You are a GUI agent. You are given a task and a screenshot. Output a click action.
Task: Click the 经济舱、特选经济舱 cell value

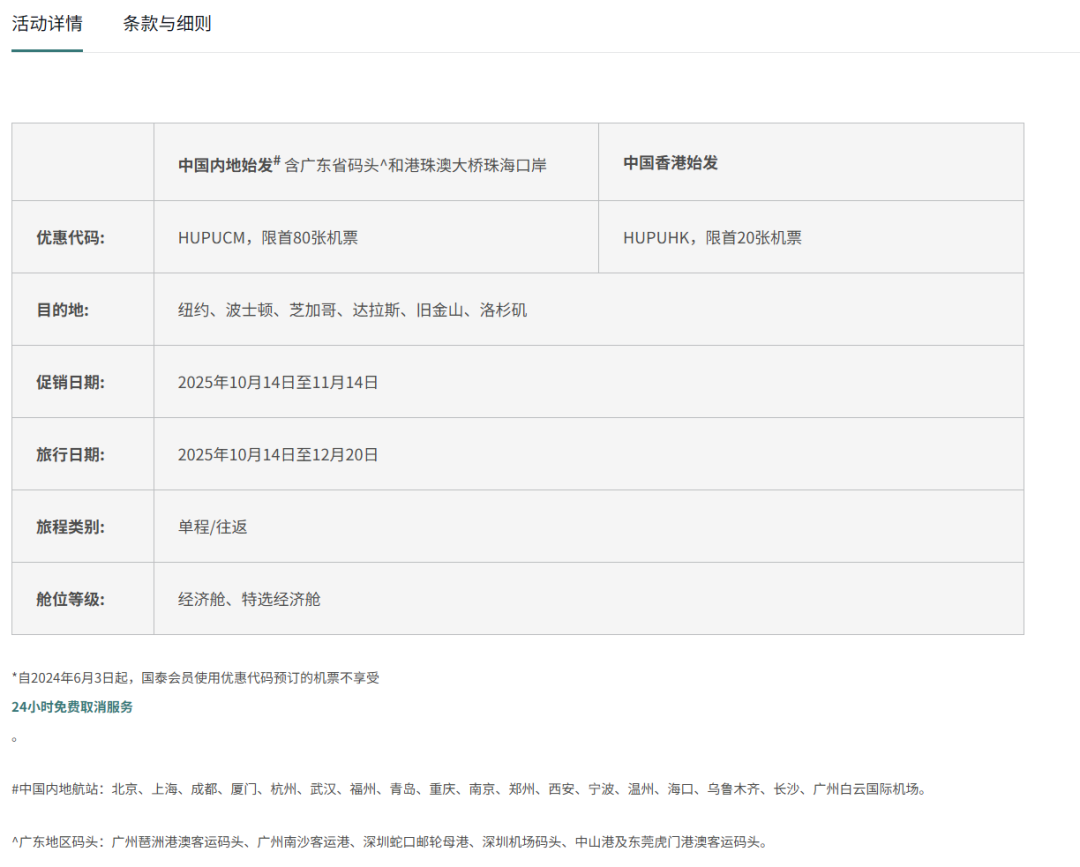(249, 599)
